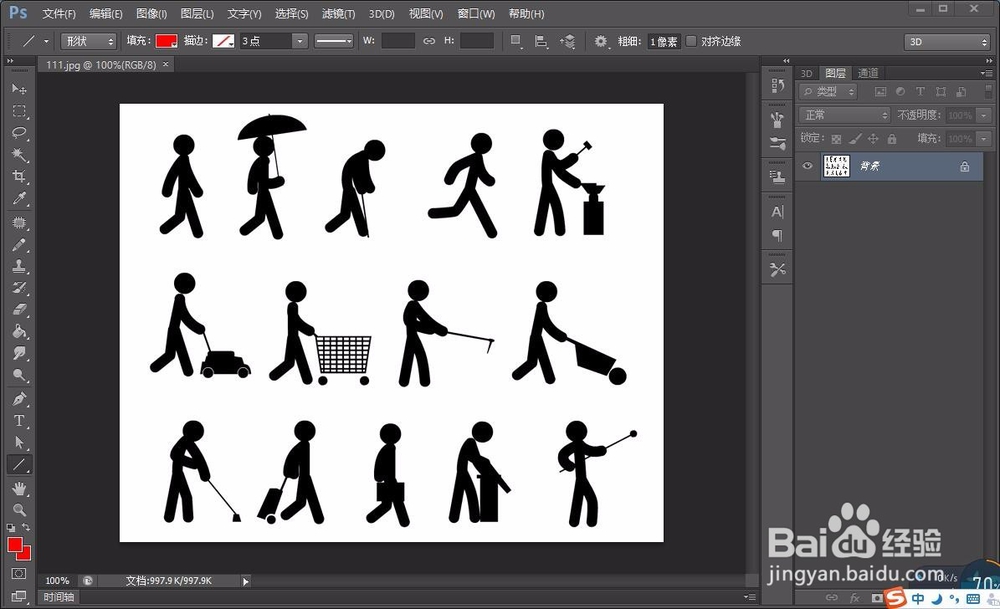Viewport: 1000px width, 609px height.
Task: Open the layer 填充 percentage dropdown arrow
Action: pos(984,138)
